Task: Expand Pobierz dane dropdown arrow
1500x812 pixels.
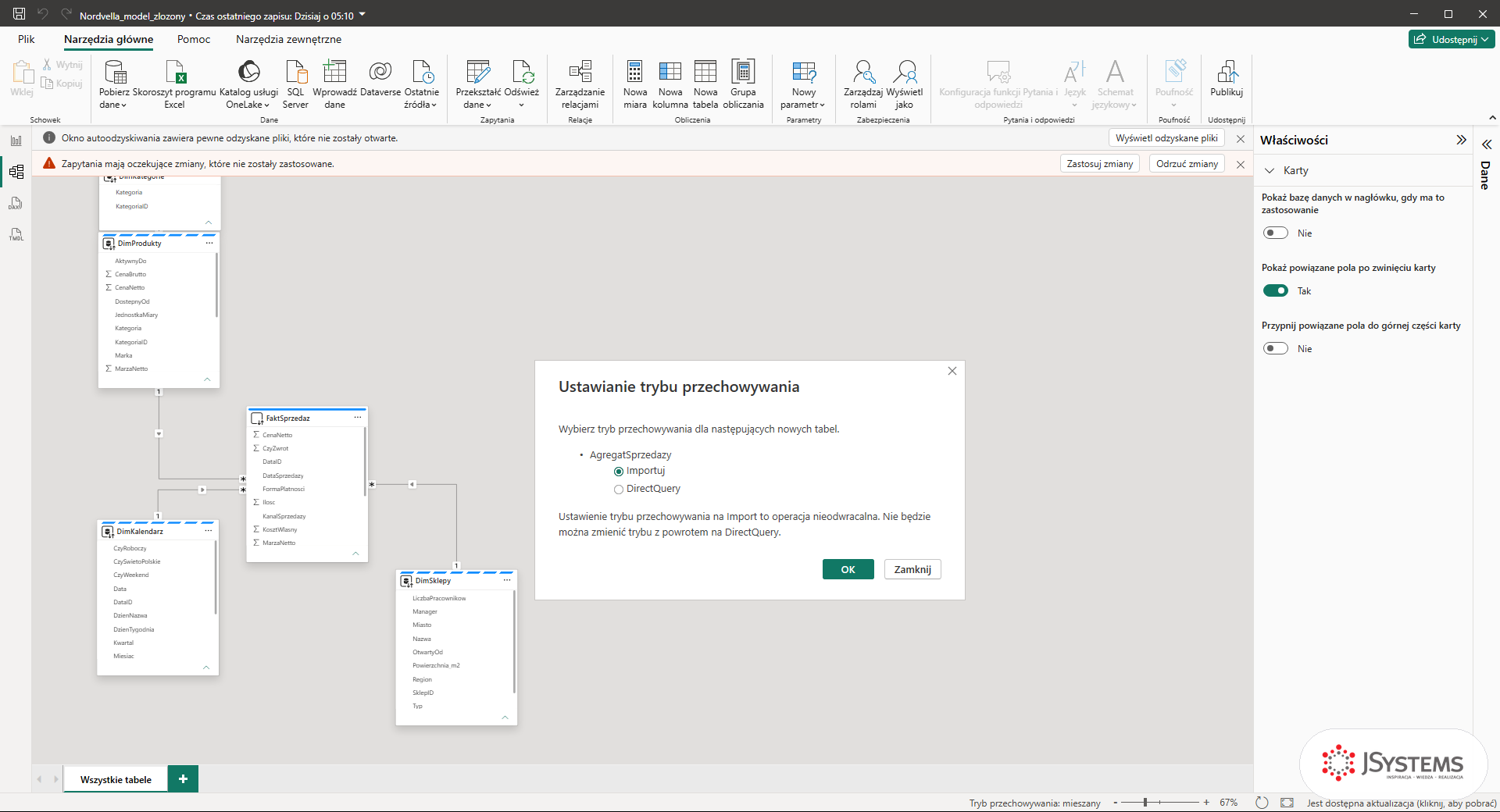Action: tap(124, 105)
